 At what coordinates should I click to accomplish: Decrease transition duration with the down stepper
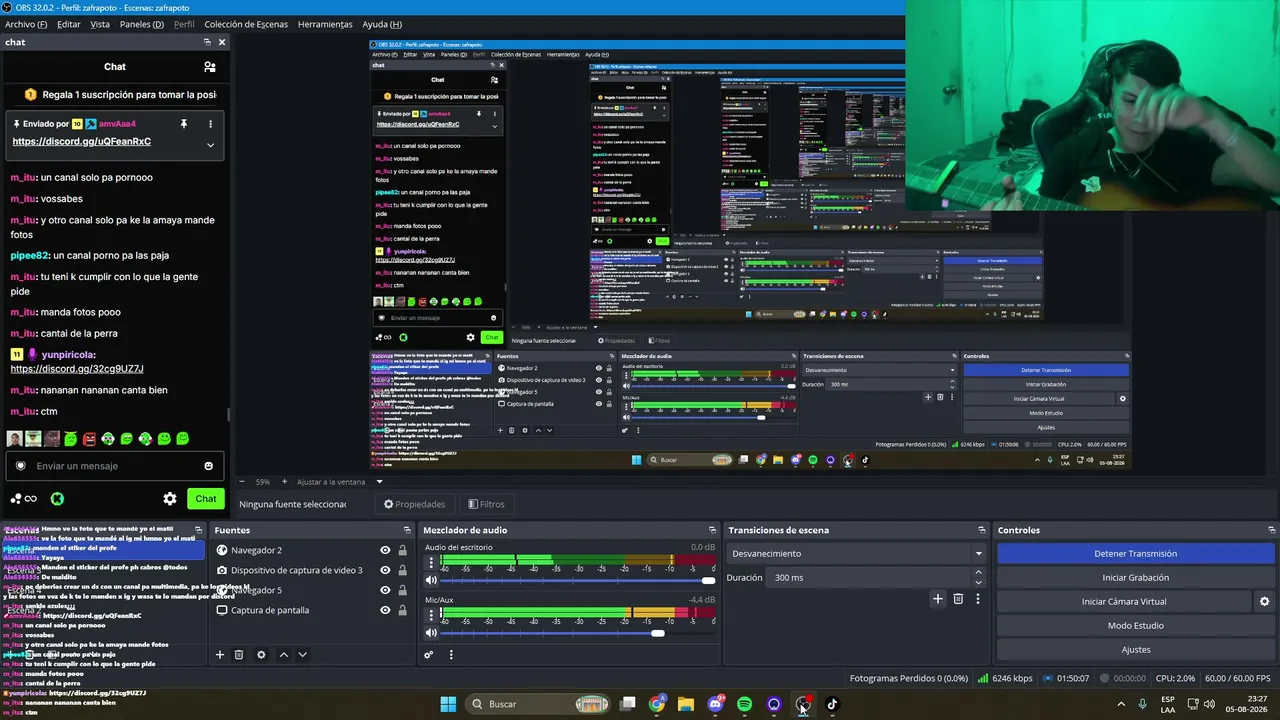pyautogui.click(x=978, y=582)
